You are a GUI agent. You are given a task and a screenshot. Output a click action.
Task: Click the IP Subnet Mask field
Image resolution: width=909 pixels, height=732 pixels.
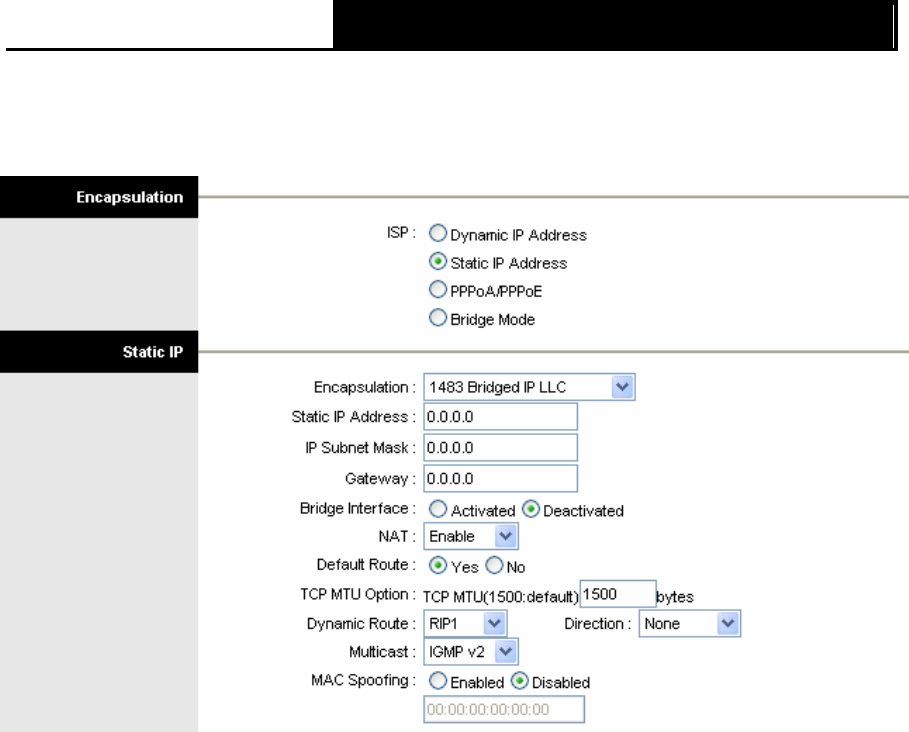(x=500, y=447)
